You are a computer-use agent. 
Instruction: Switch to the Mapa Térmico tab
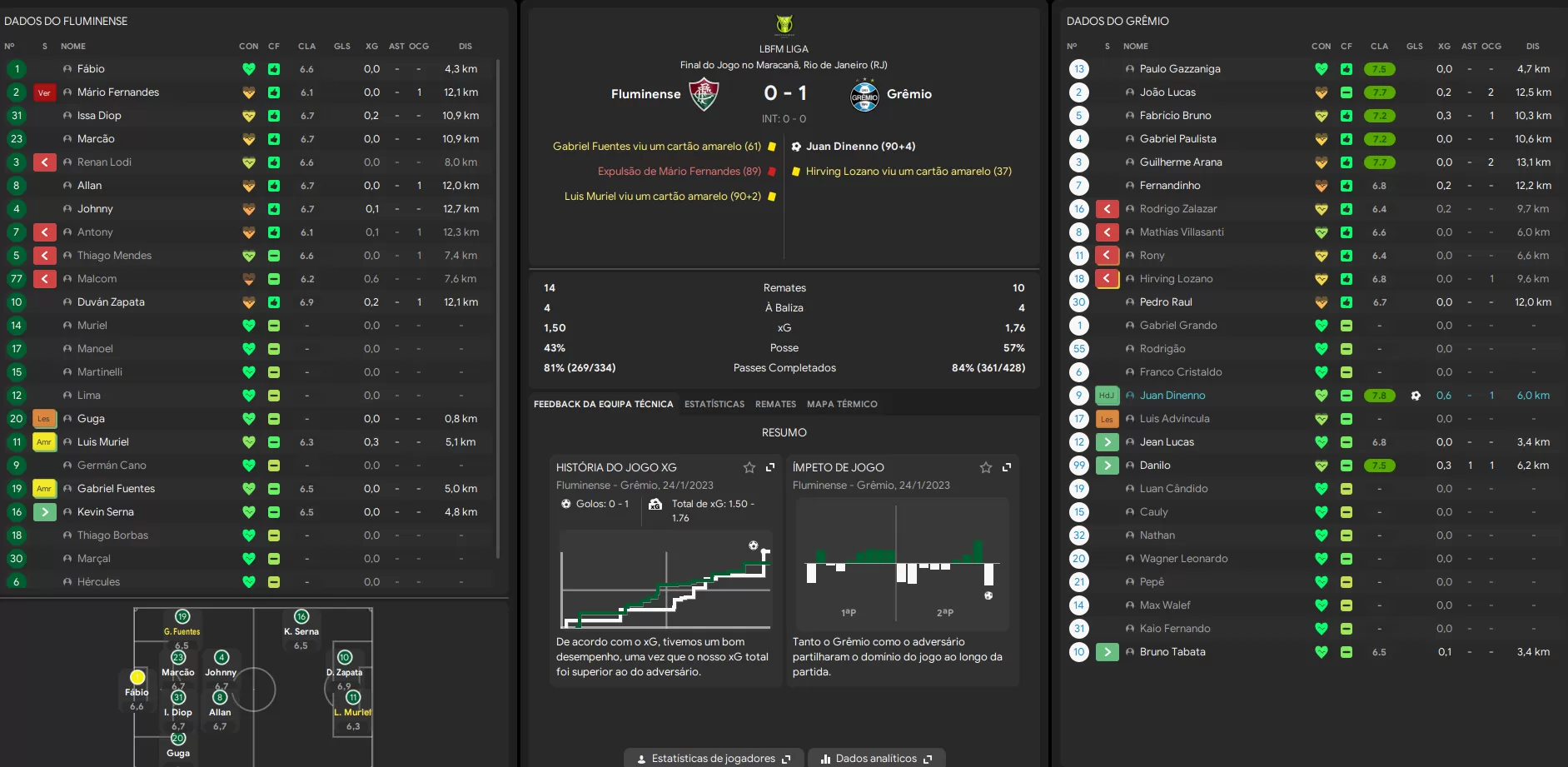842,405
